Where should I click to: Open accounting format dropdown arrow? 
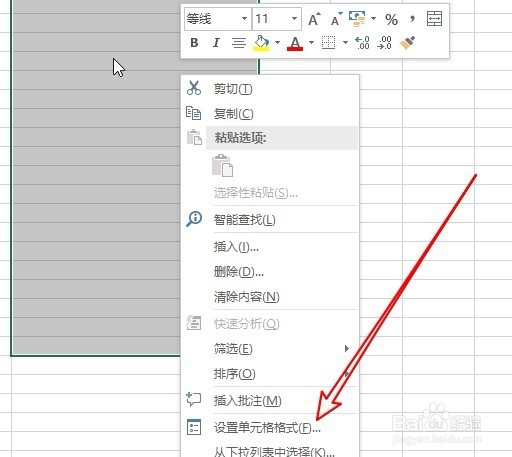click(373, 19)
